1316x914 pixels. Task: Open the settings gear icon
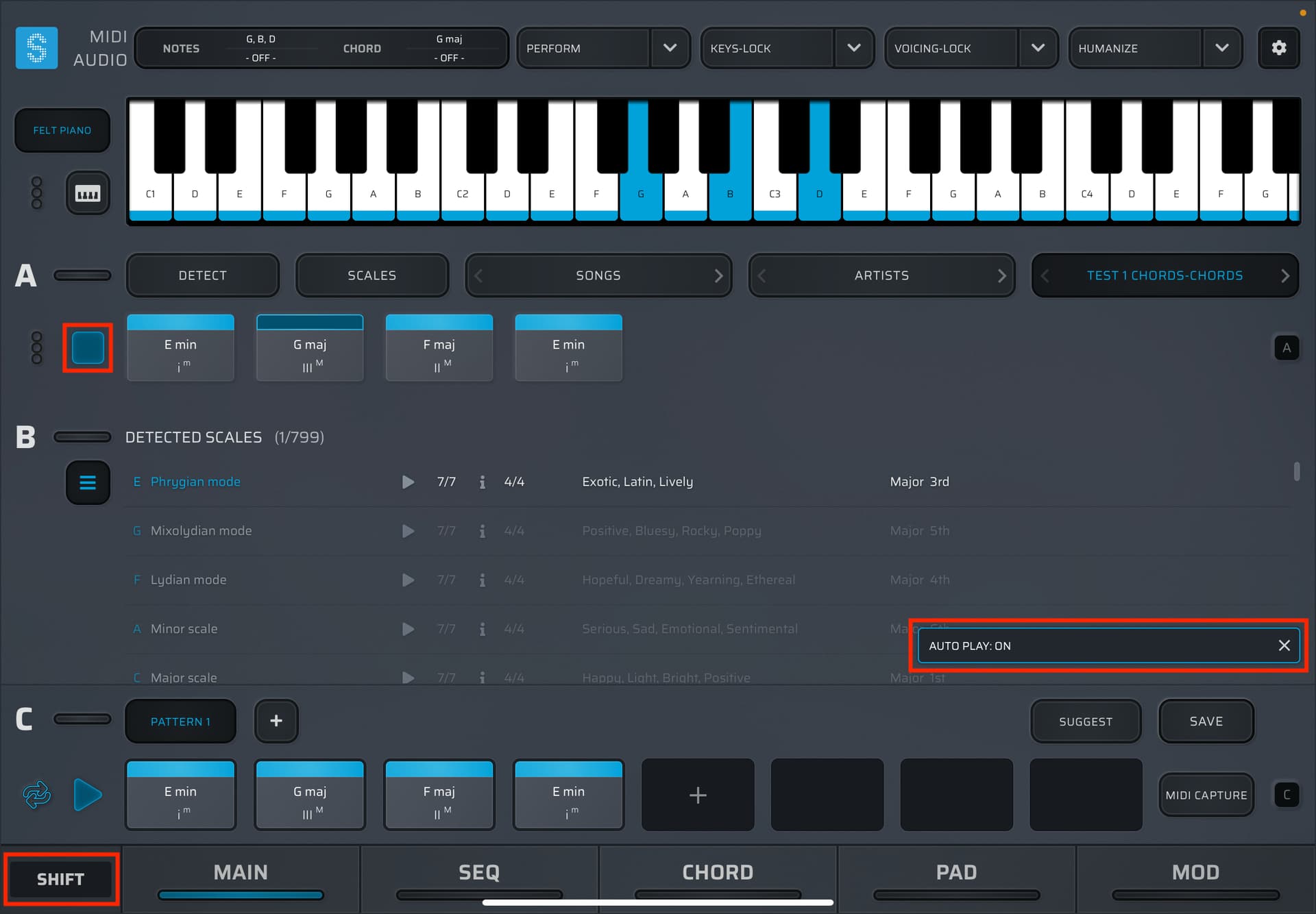coord(1278,48)
